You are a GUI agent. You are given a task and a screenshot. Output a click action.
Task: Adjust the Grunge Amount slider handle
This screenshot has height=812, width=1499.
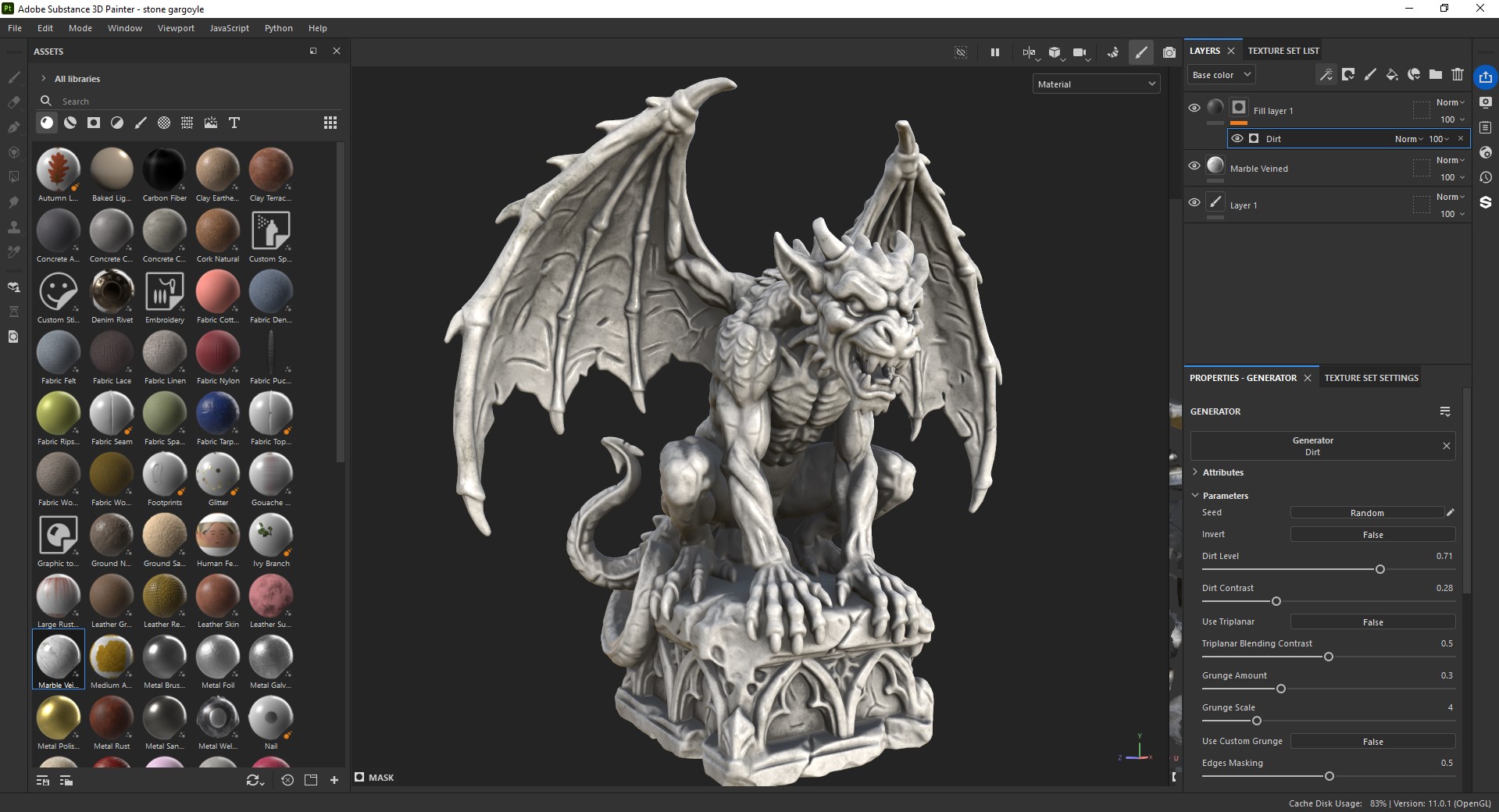[x=1281, y=689]
